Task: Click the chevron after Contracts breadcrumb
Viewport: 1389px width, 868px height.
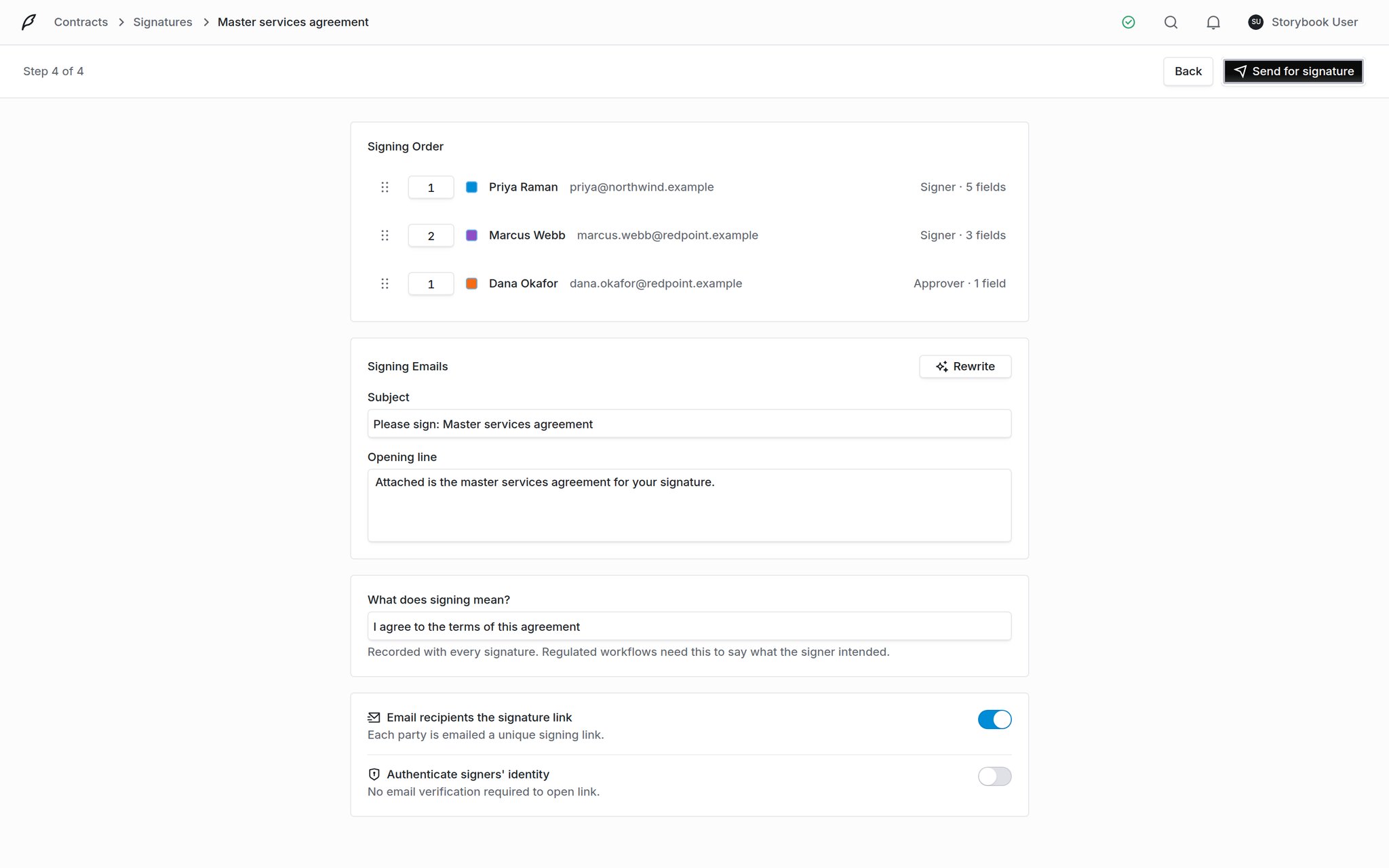Action: (121, 22)
